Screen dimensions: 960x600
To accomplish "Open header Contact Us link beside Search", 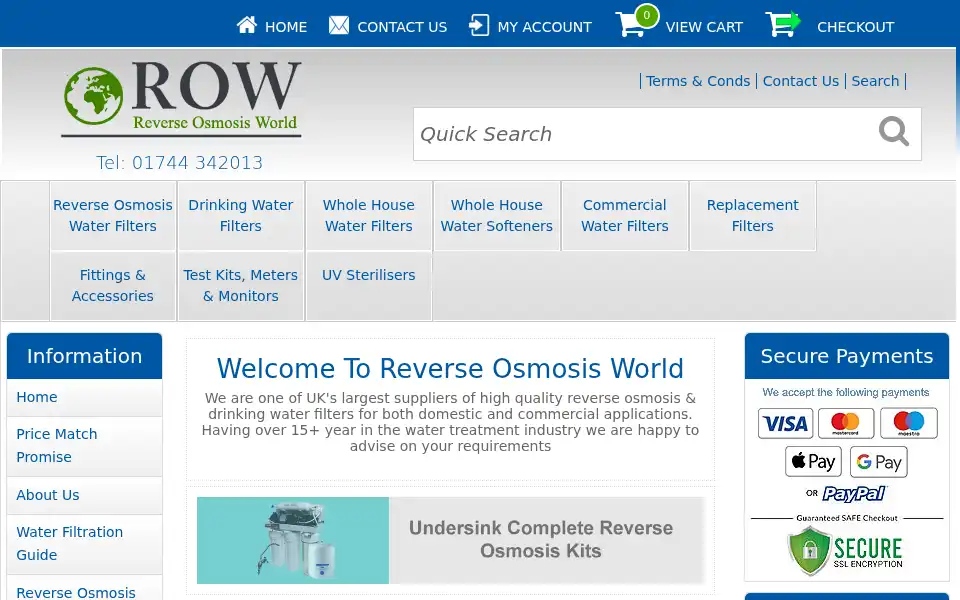I will (x=801, y=81).
